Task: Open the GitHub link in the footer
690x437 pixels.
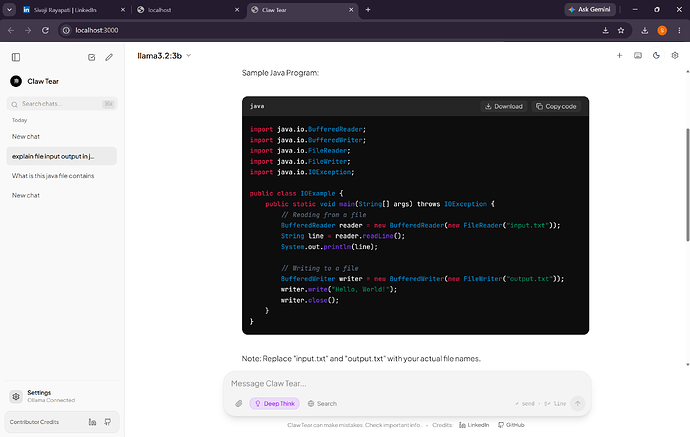Action: coord(511,425)
